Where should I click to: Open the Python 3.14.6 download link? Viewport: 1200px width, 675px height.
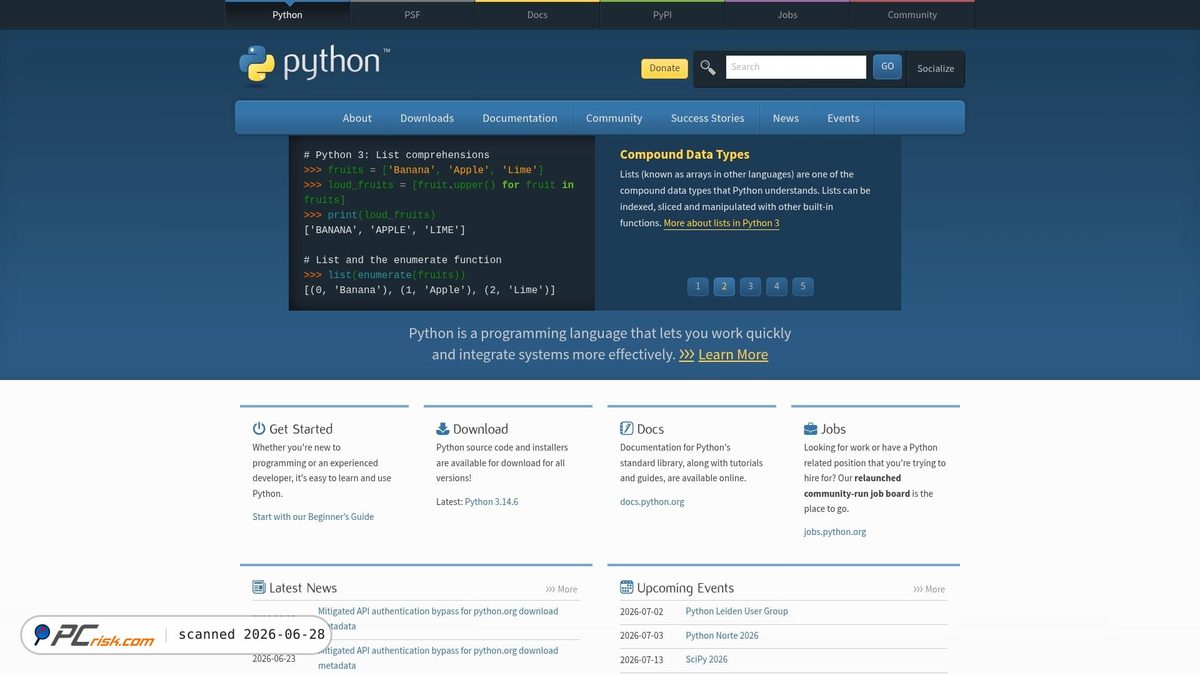coord(491,502)
